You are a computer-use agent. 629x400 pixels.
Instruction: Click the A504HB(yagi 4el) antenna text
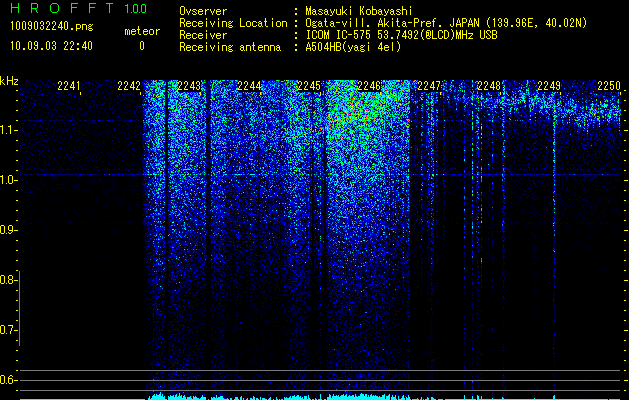[x=353, y=47]
